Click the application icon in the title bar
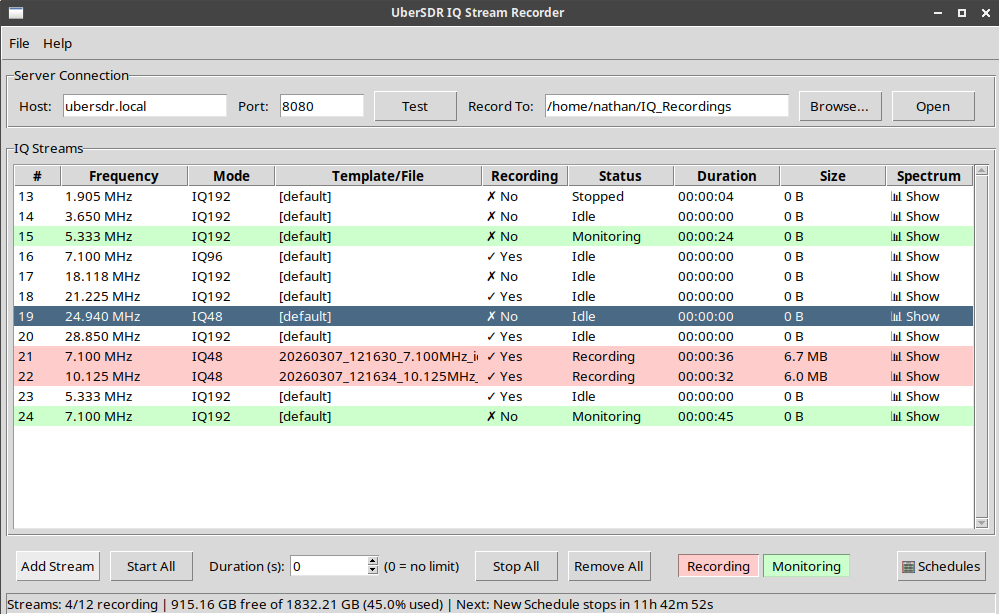The width and height of the screenshot is (999, 614). (14, 12)
